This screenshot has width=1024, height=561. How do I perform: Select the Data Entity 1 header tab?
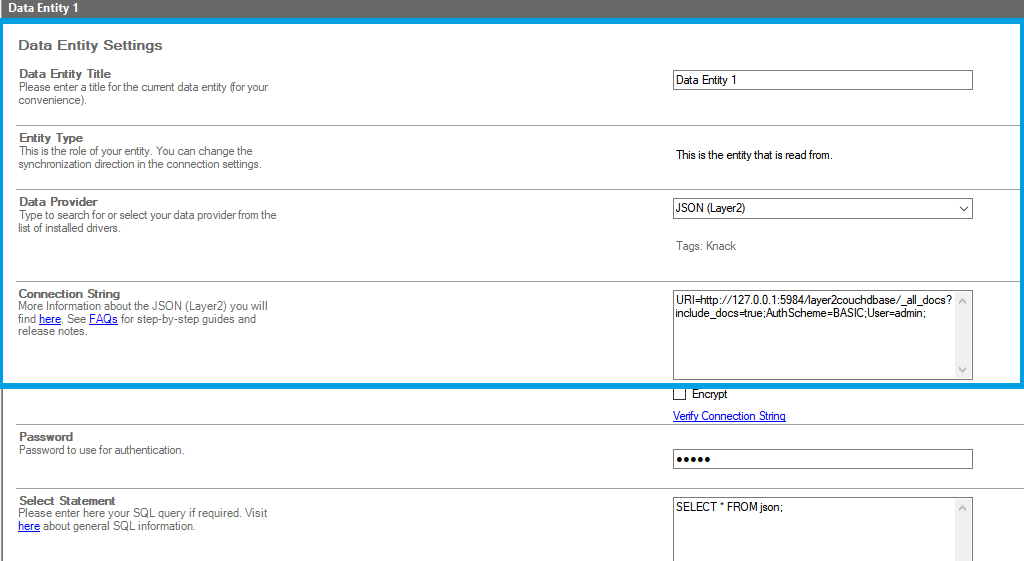43,8
